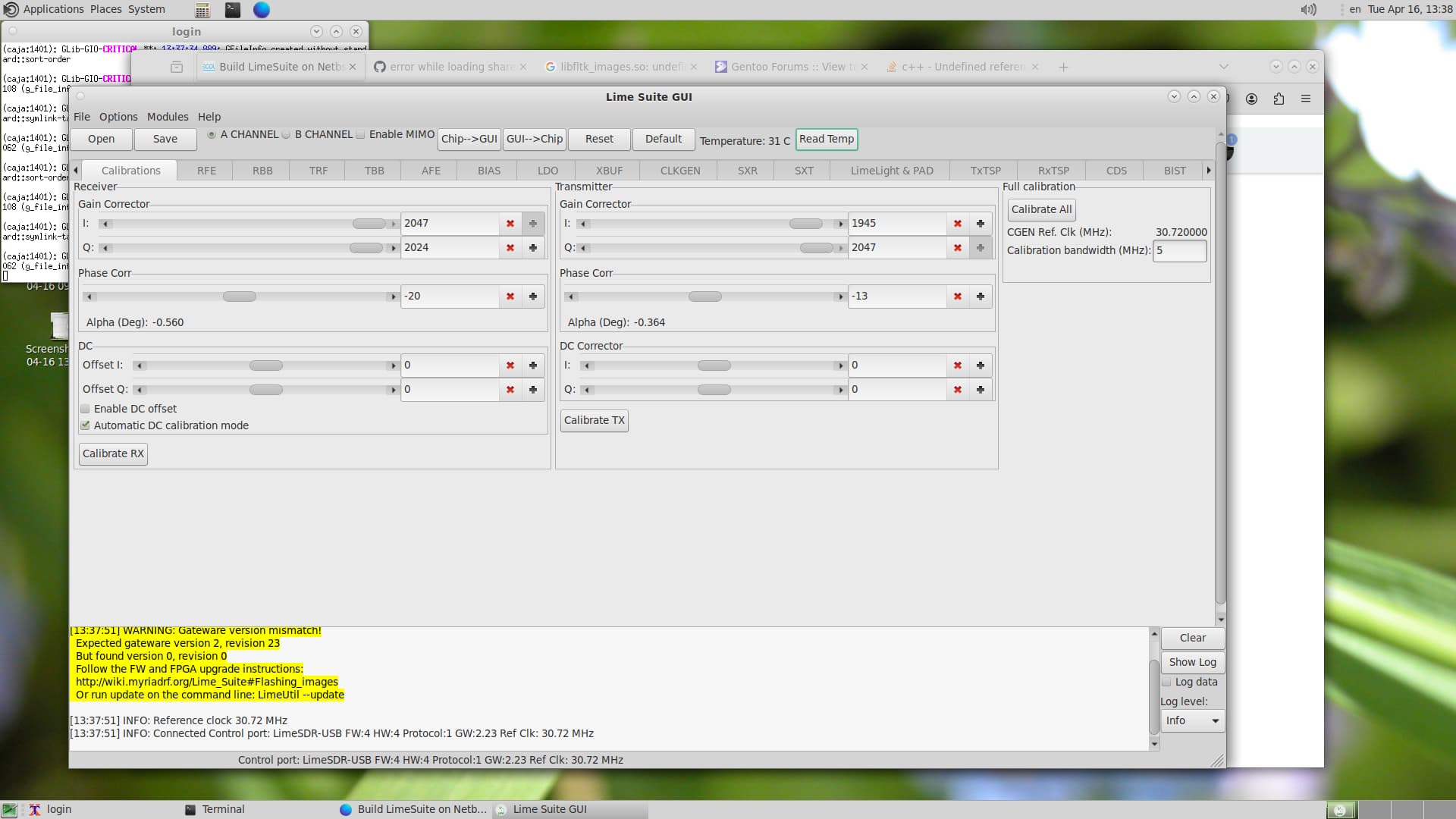The image size is (1456, 819).
Task: Click the Show Log button
Action: pos(1192,663)
